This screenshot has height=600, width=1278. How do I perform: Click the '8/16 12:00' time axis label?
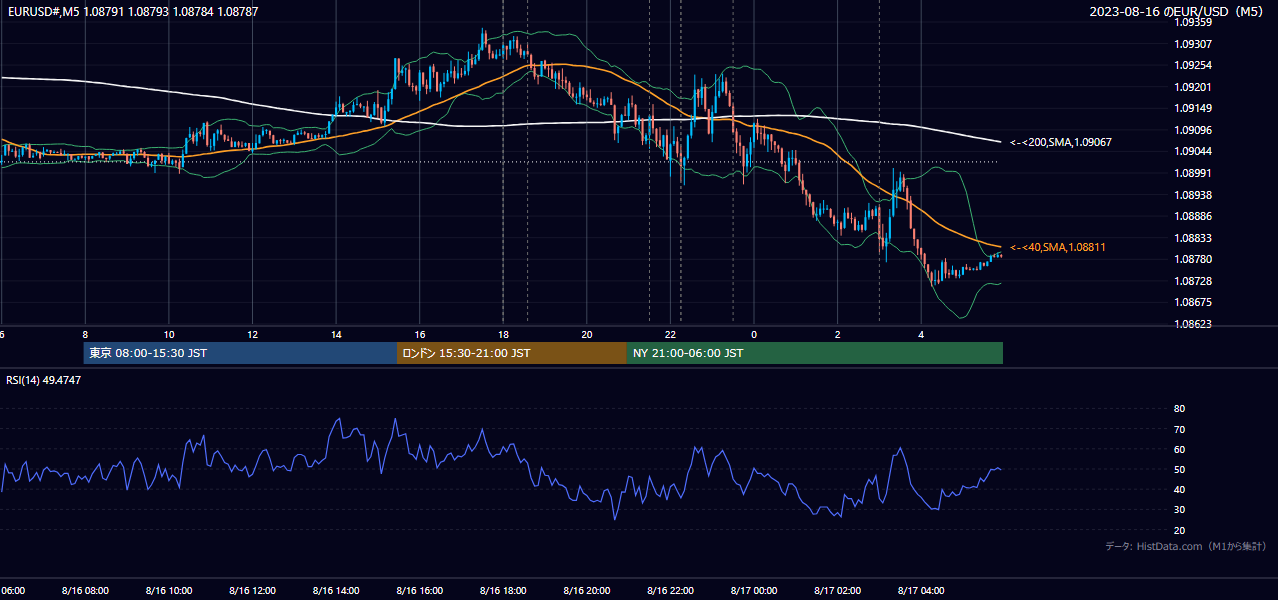pos(252,591)
